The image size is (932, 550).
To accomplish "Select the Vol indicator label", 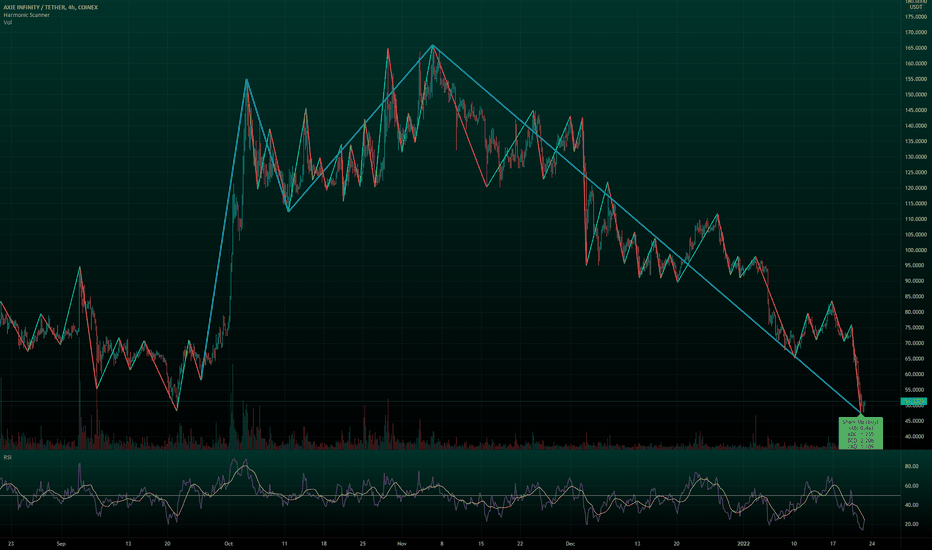I will point(7,23).
